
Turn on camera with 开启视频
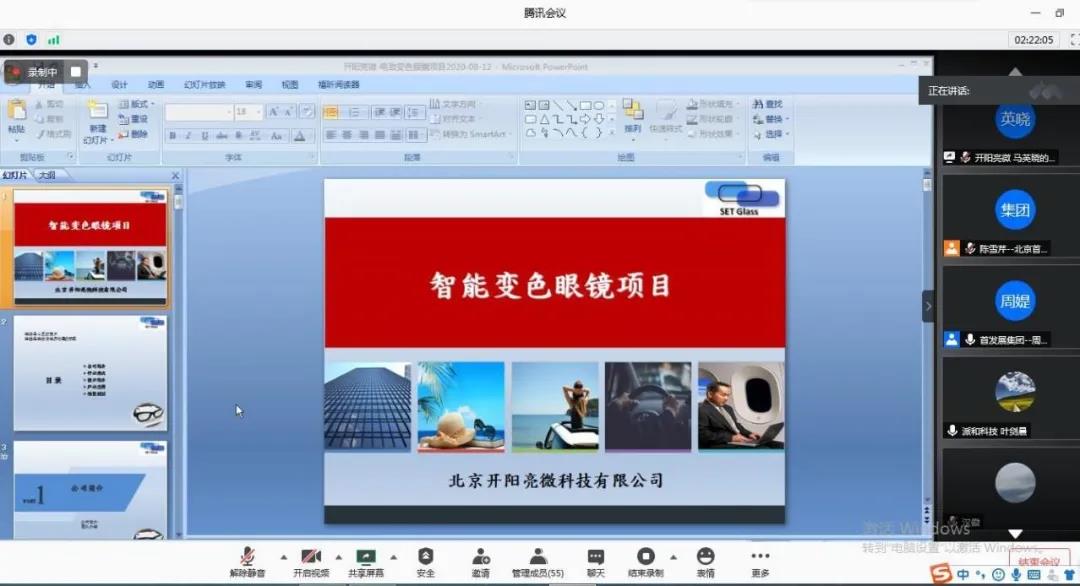(311, 562)
